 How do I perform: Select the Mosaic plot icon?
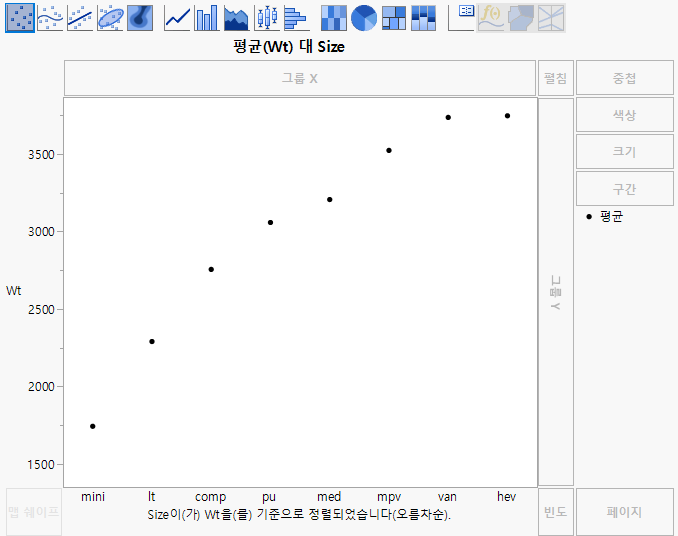424,18
